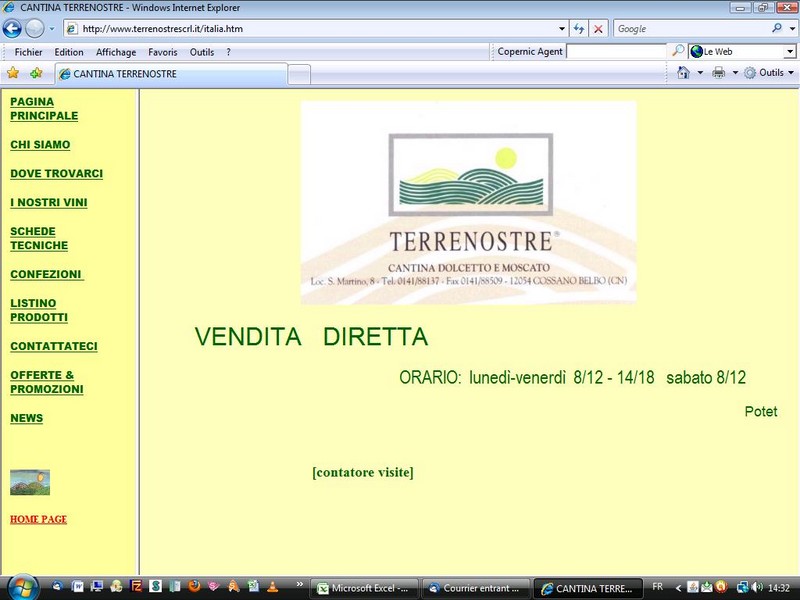
Task: Open the Outils menu in menu bar
Action: tap(202, 52)
